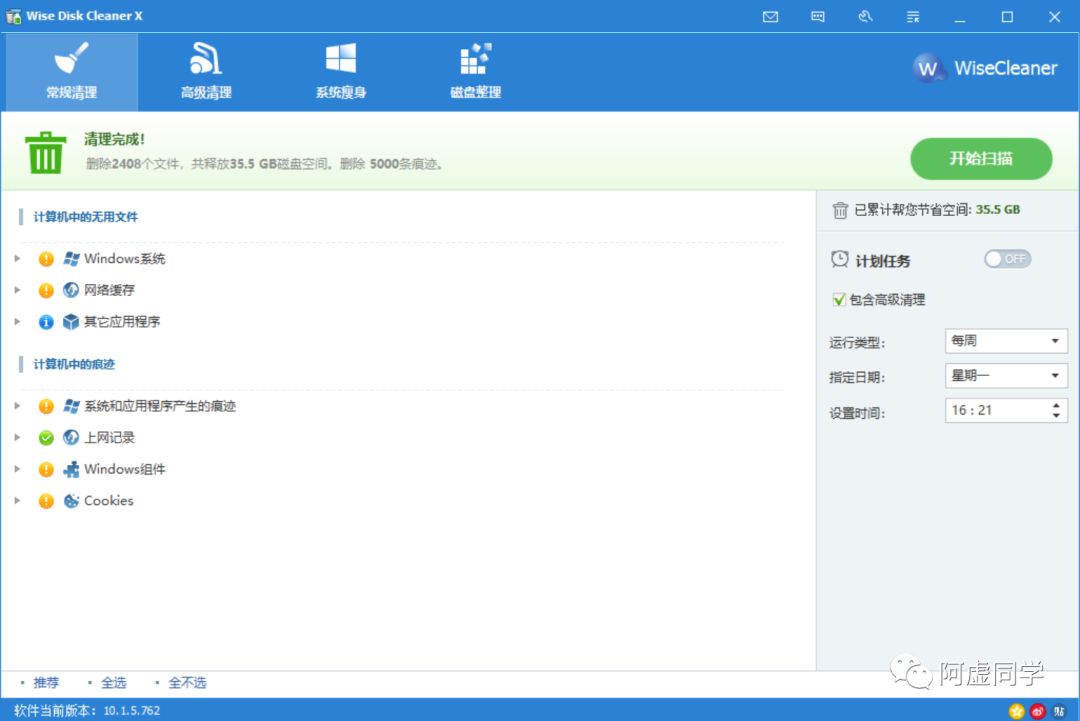
Task: Click the 其它应用程序 box icon
Action: click(71, 322)
